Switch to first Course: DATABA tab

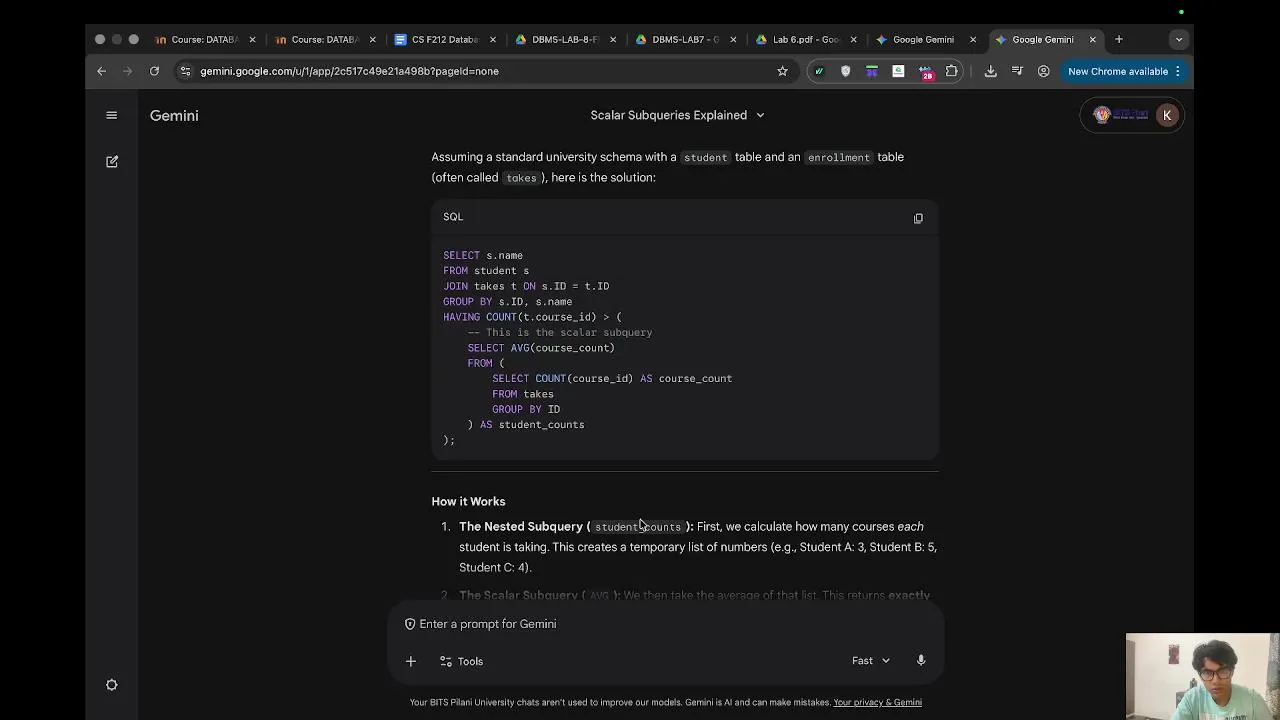tap(203, 40)
